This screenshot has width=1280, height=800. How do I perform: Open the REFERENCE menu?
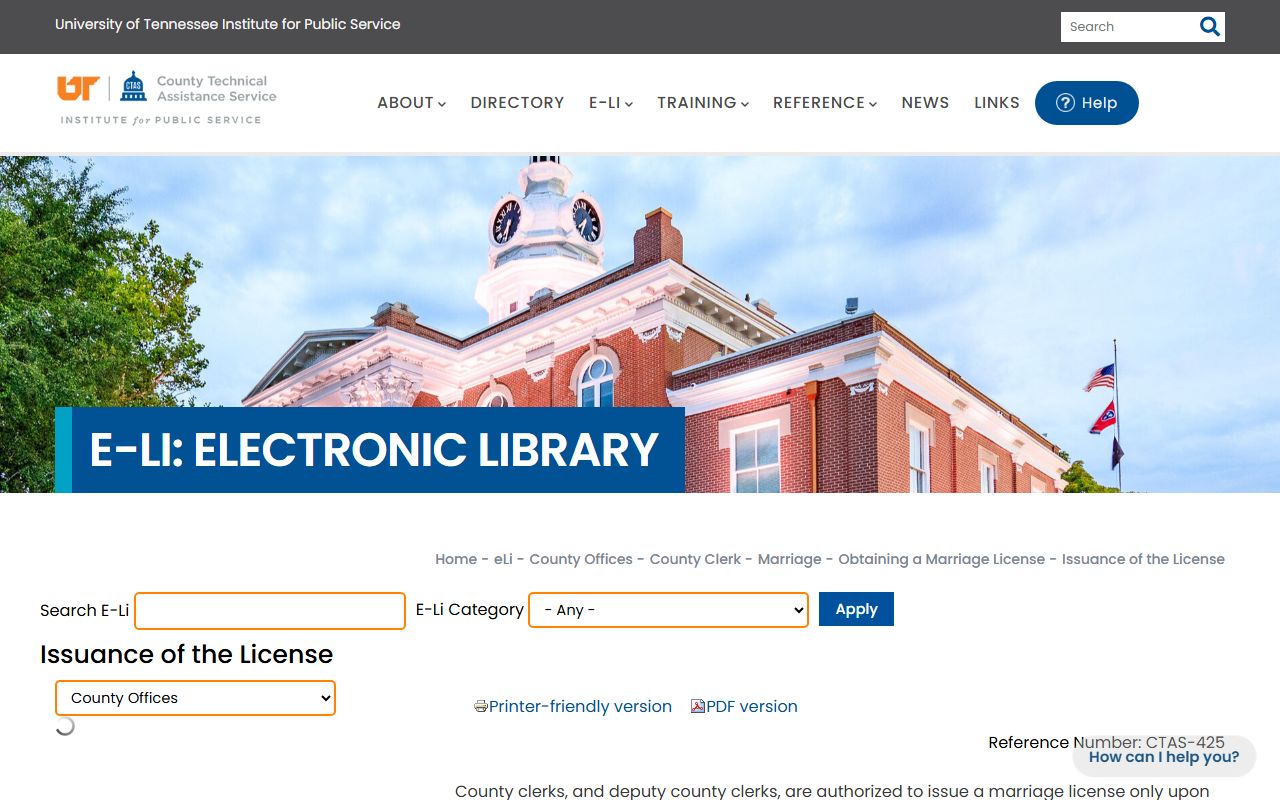(824, 103)
